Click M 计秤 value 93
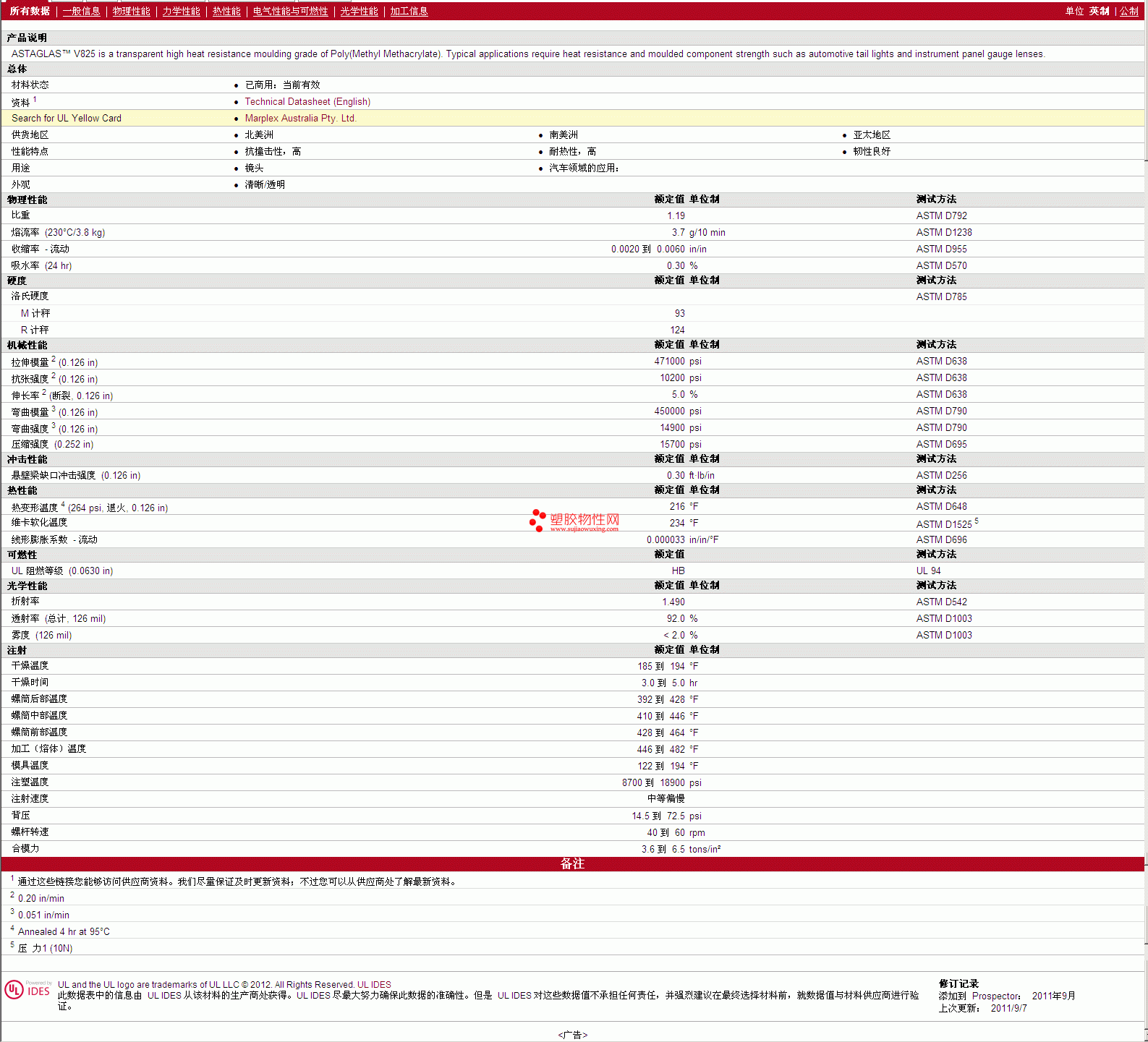 click(679, 313)
